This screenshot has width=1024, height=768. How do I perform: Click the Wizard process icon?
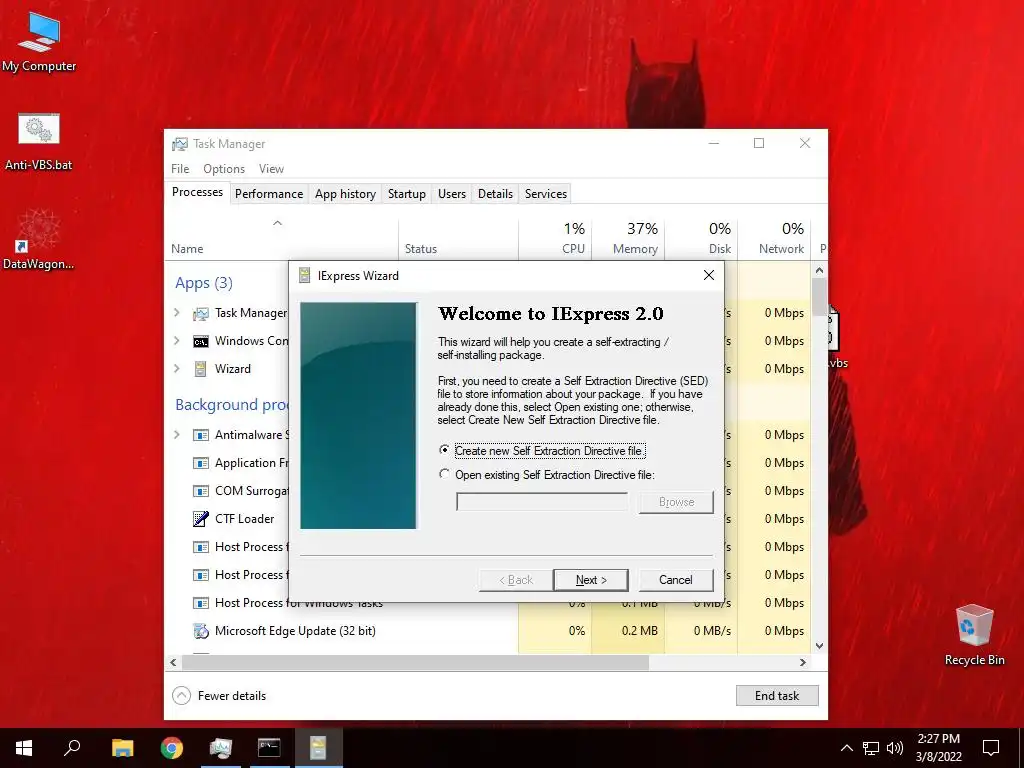tap(200, 369)
